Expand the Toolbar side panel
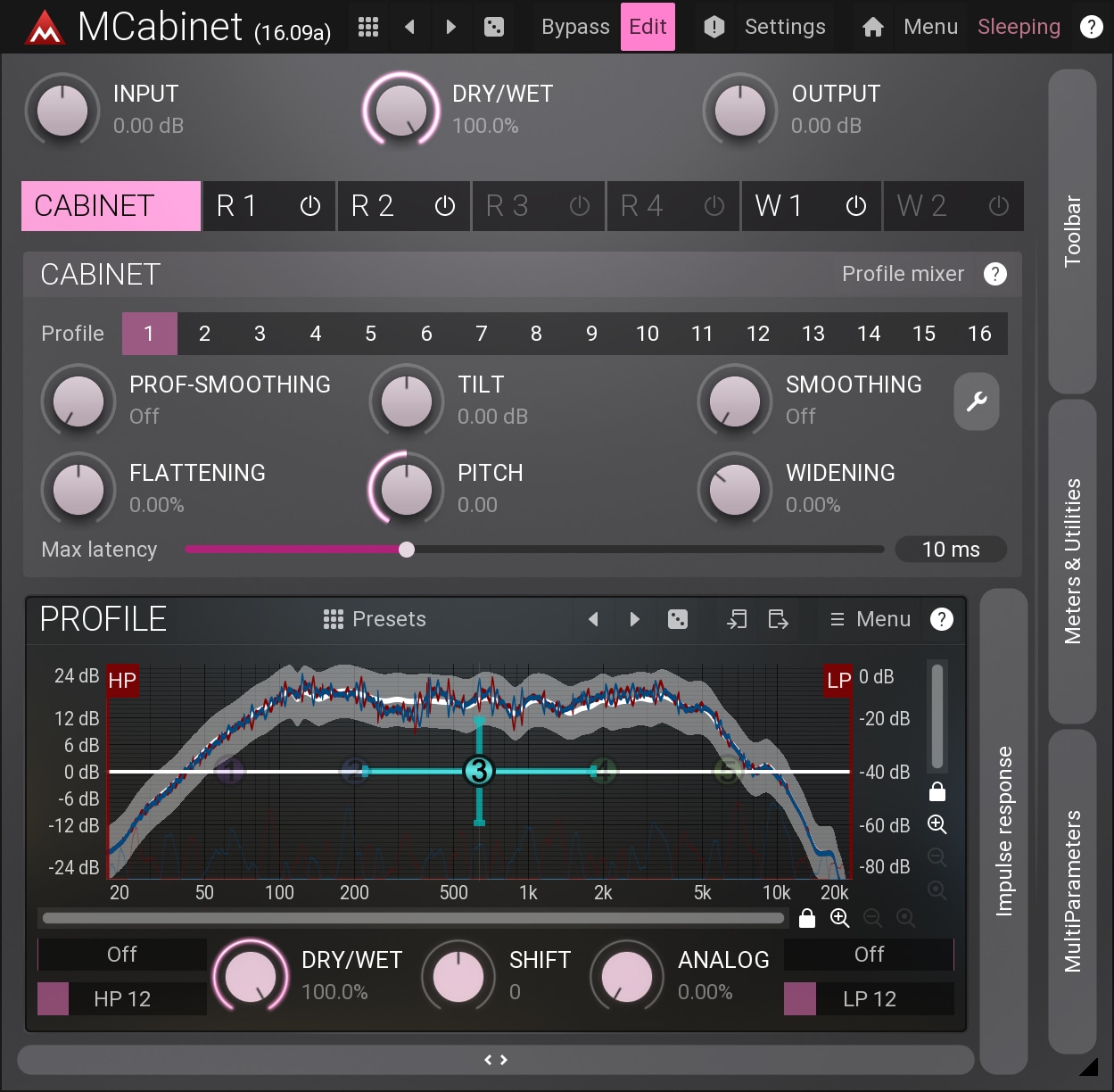 pos(1072,231)
